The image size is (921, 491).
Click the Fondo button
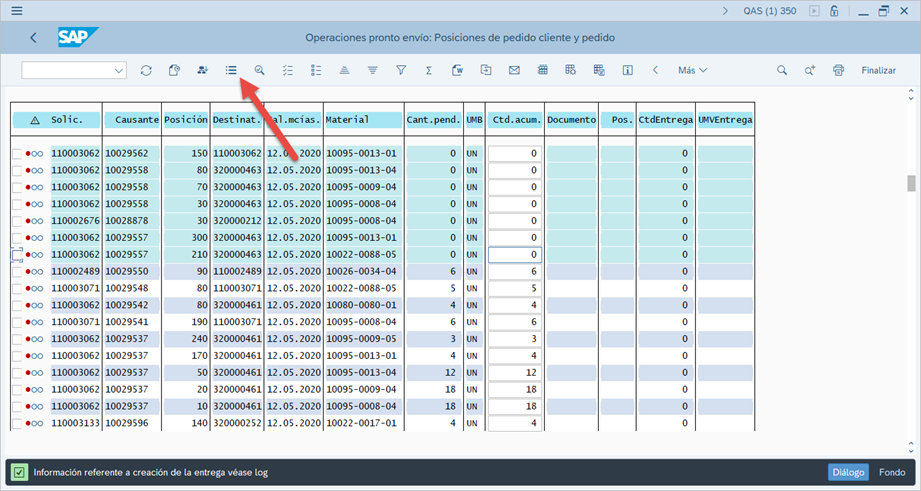(892, 472)
